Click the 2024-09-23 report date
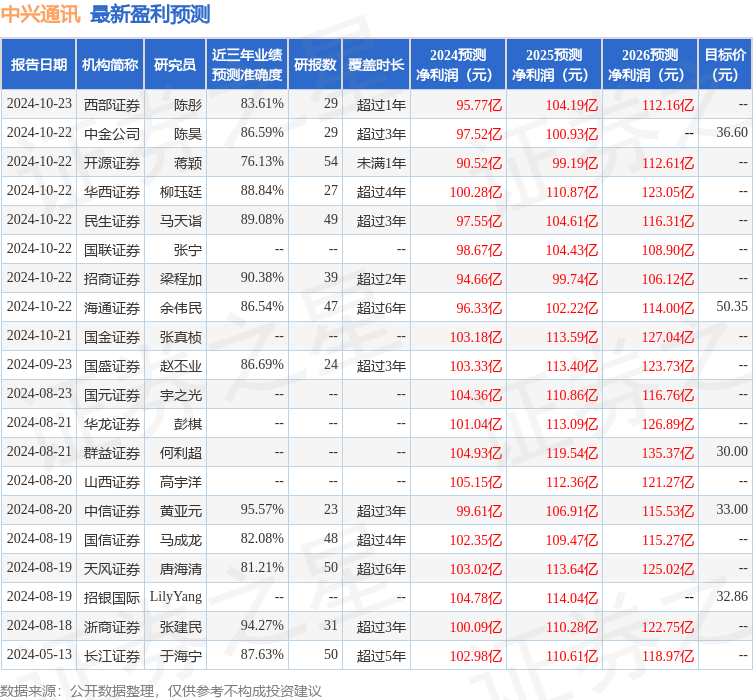 pos(39,365)
